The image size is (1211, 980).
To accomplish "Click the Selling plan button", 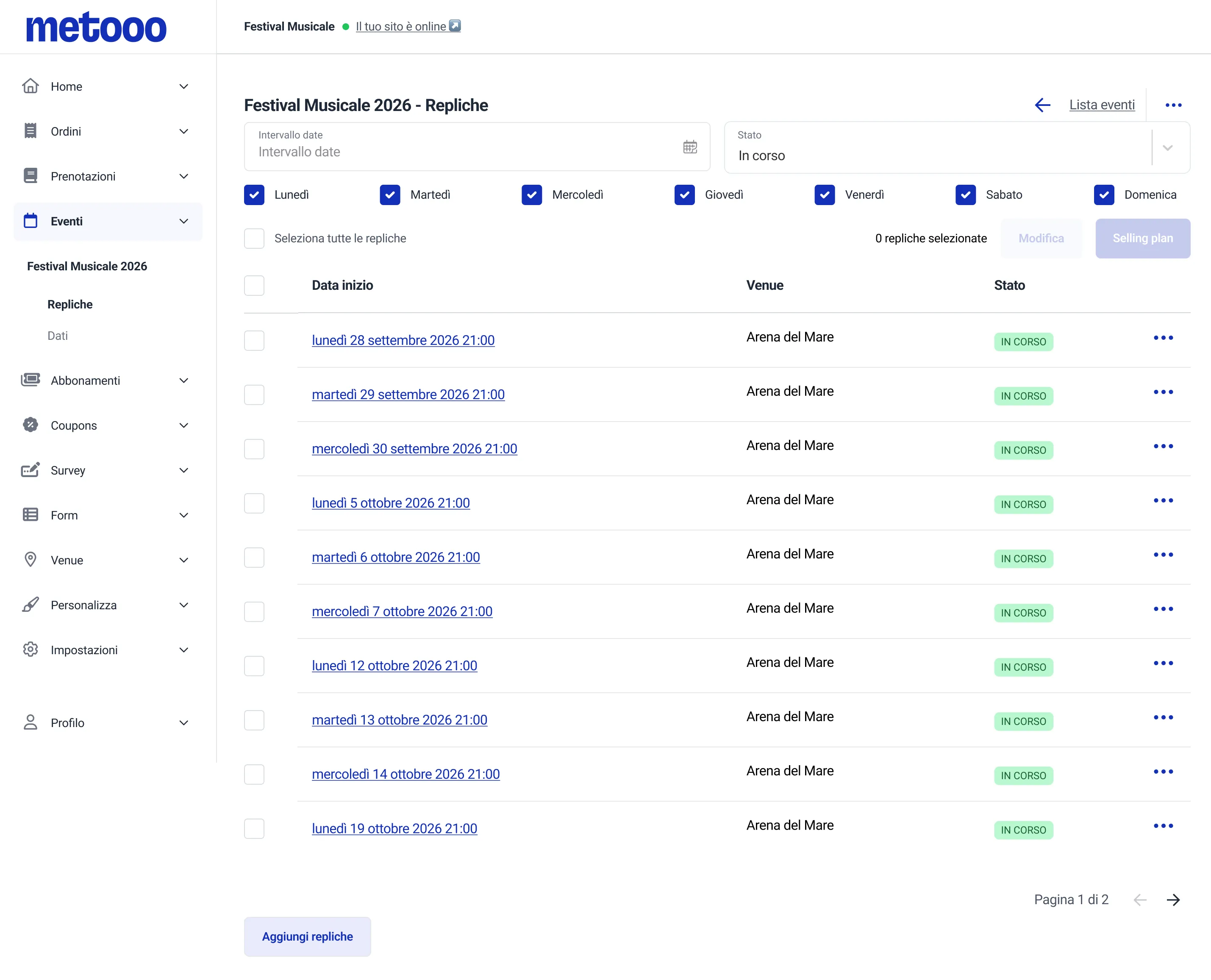I will [x=1143, y=238].
